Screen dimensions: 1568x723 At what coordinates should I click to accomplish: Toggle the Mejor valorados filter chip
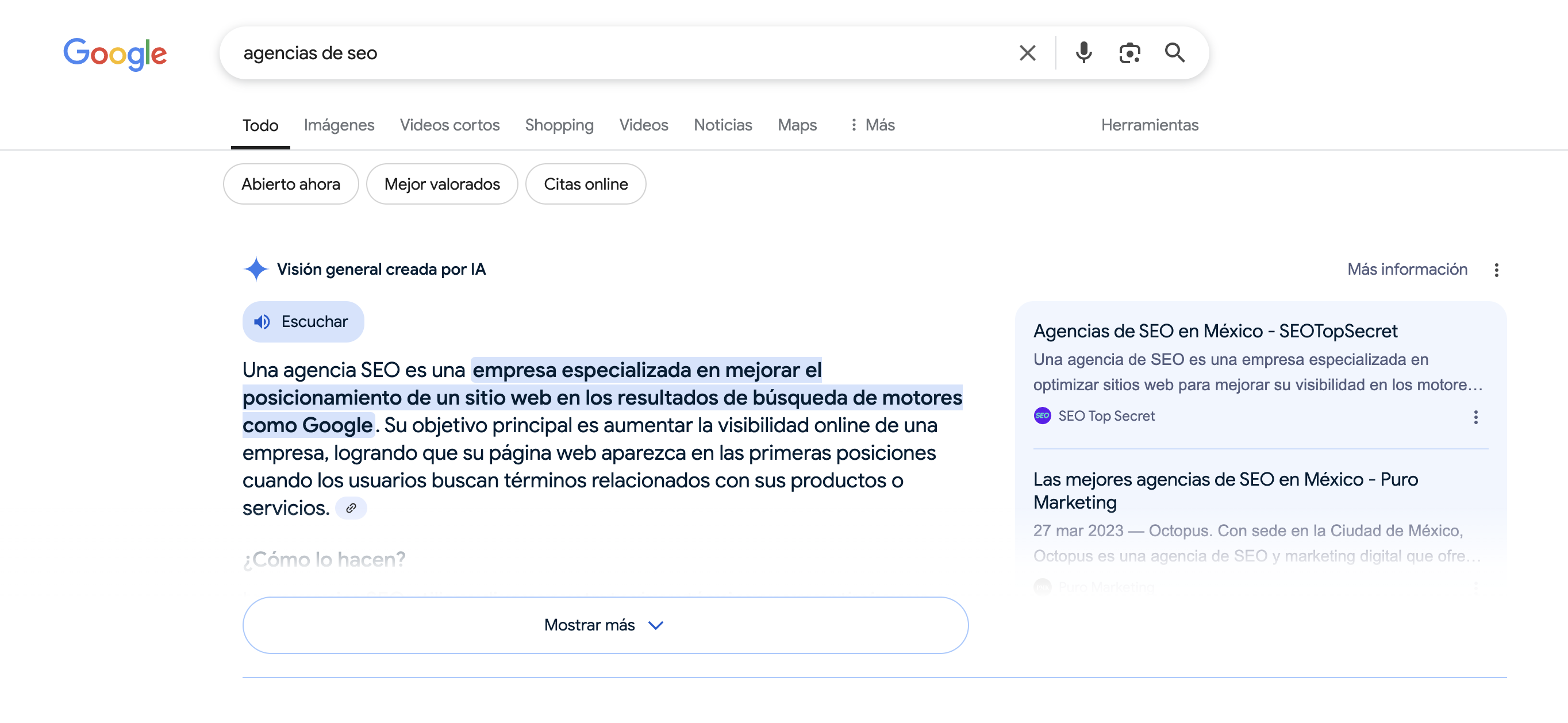442,184
